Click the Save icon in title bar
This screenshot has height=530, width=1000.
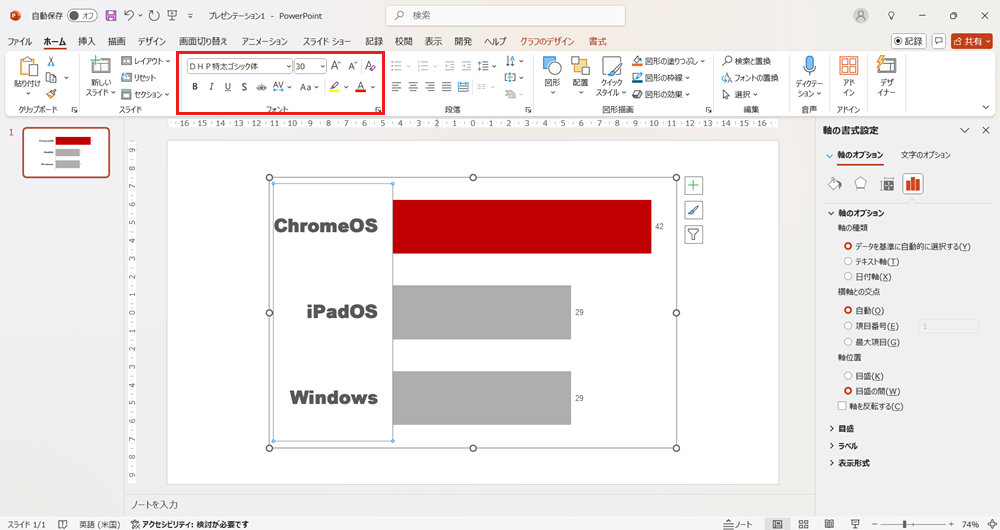point(111,16)
